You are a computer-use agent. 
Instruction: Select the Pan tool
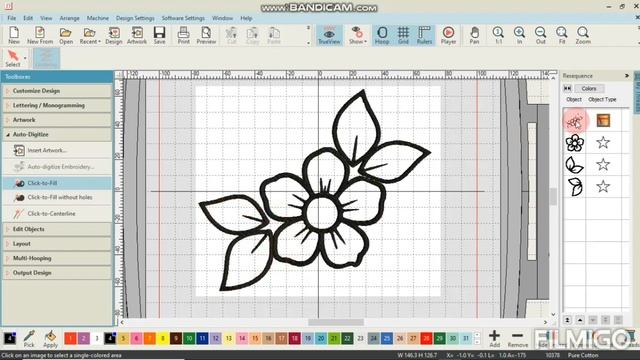pos(474,35)
